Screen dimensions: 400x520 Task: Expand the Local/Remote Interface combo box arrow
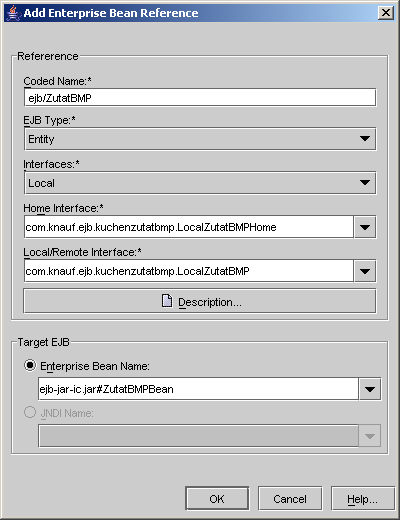(x=365, y=271)
